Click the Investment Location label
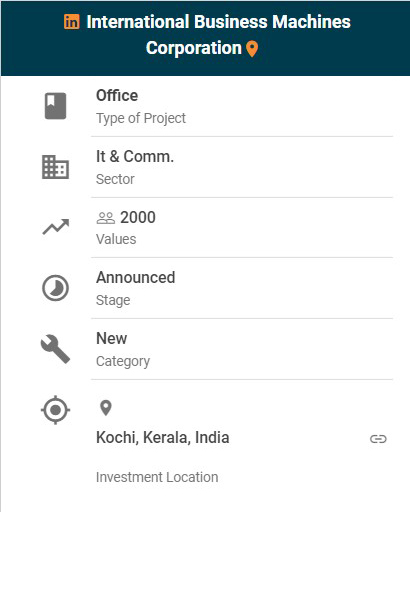410x591 pixels. click(157, 477)
